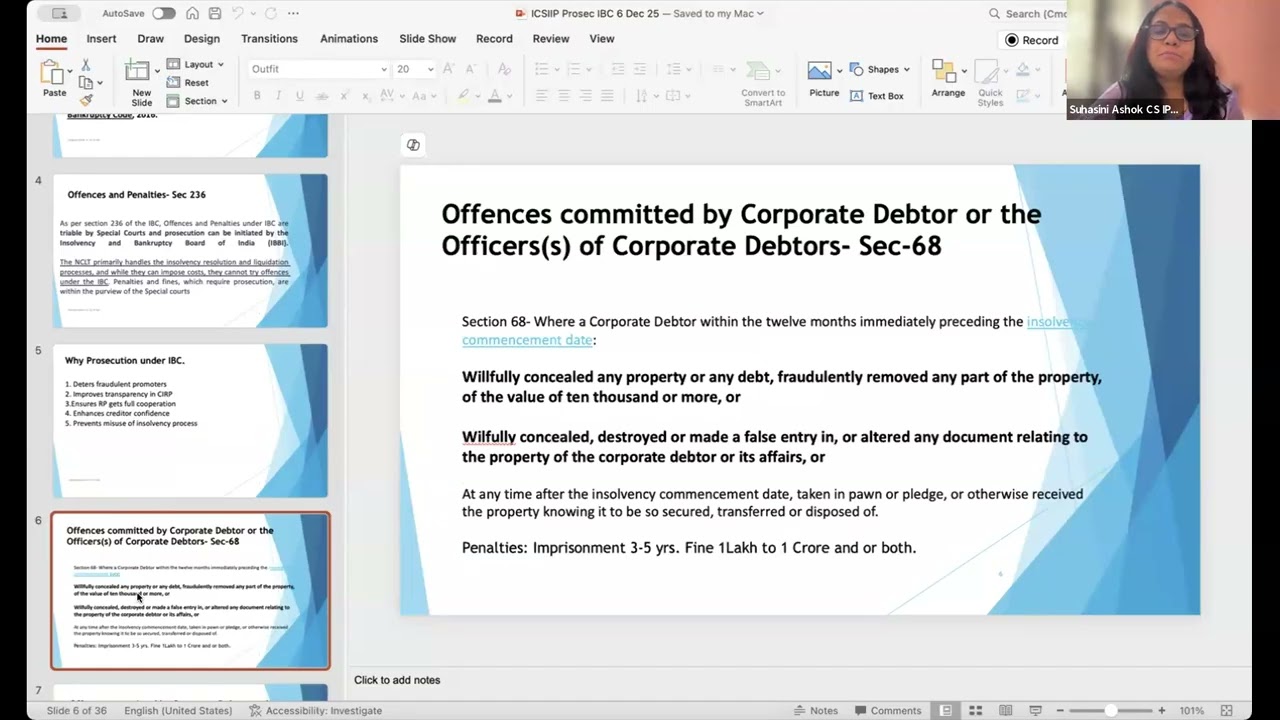Click the Copy icon
Image resolution: width=1280 pixels, height=720 pixels.
pyautogui.click(x=86, y=83)
